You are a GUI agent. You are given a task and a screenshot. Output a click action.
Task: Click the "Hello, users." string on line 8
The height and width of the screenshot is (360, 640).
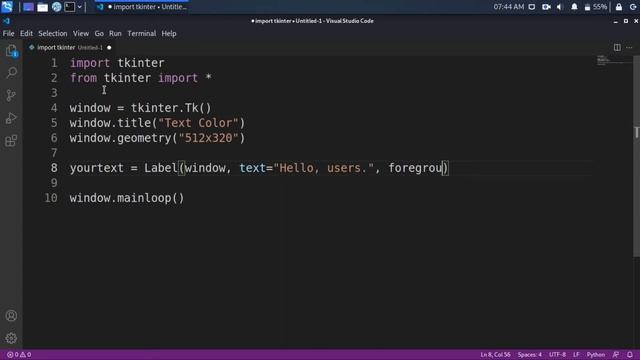(x=324, y=168)
